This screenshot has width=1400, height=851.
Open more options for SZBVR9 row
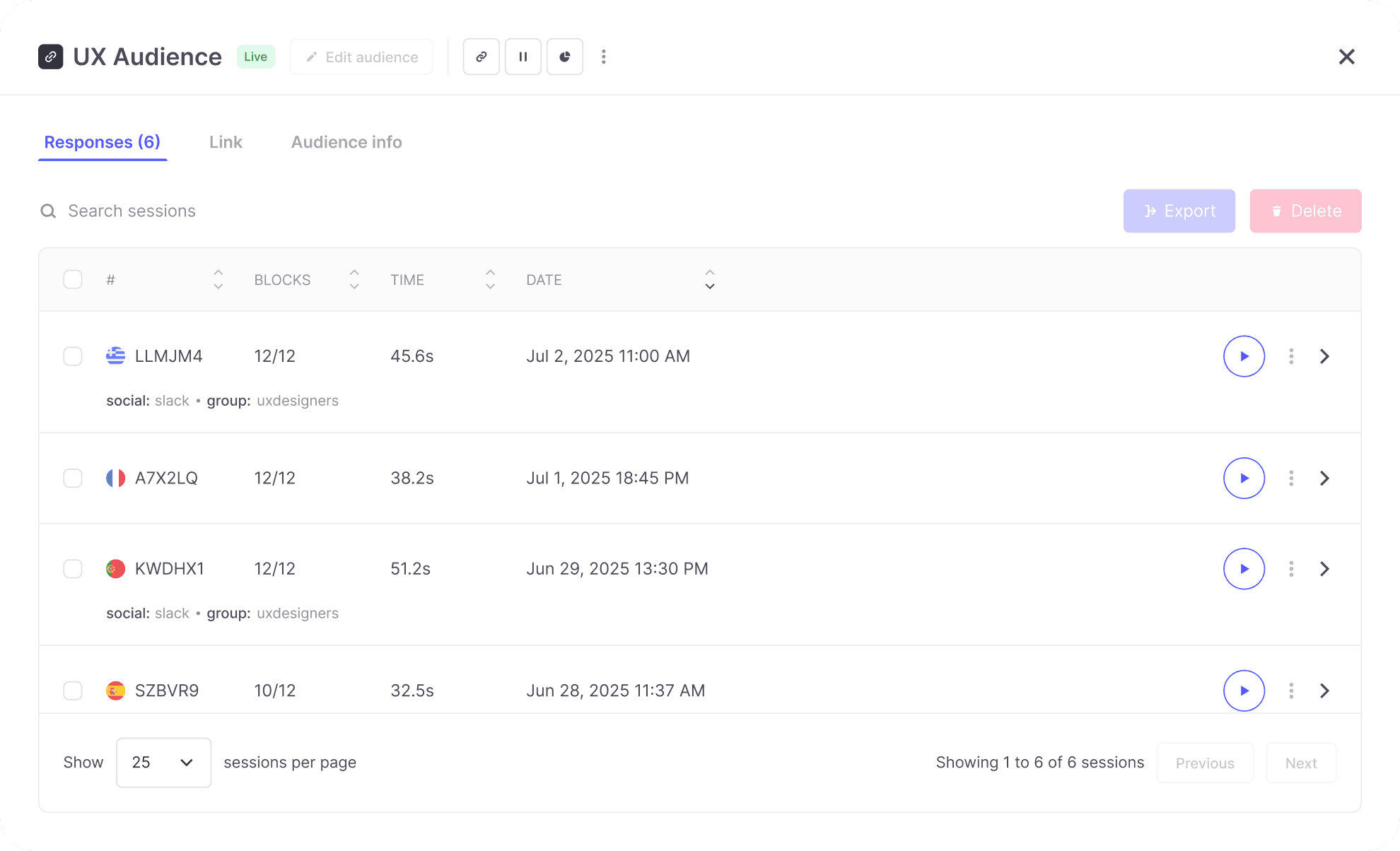pos(1291,691)
